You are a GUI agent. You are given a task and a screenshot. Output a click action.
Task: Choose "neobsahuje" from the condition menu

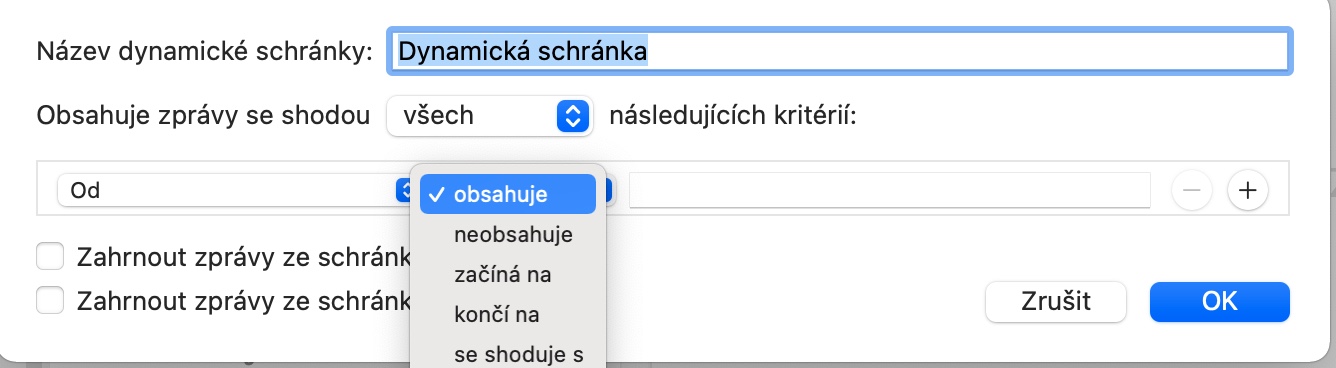pyautogui.click(x=512, y=235)
